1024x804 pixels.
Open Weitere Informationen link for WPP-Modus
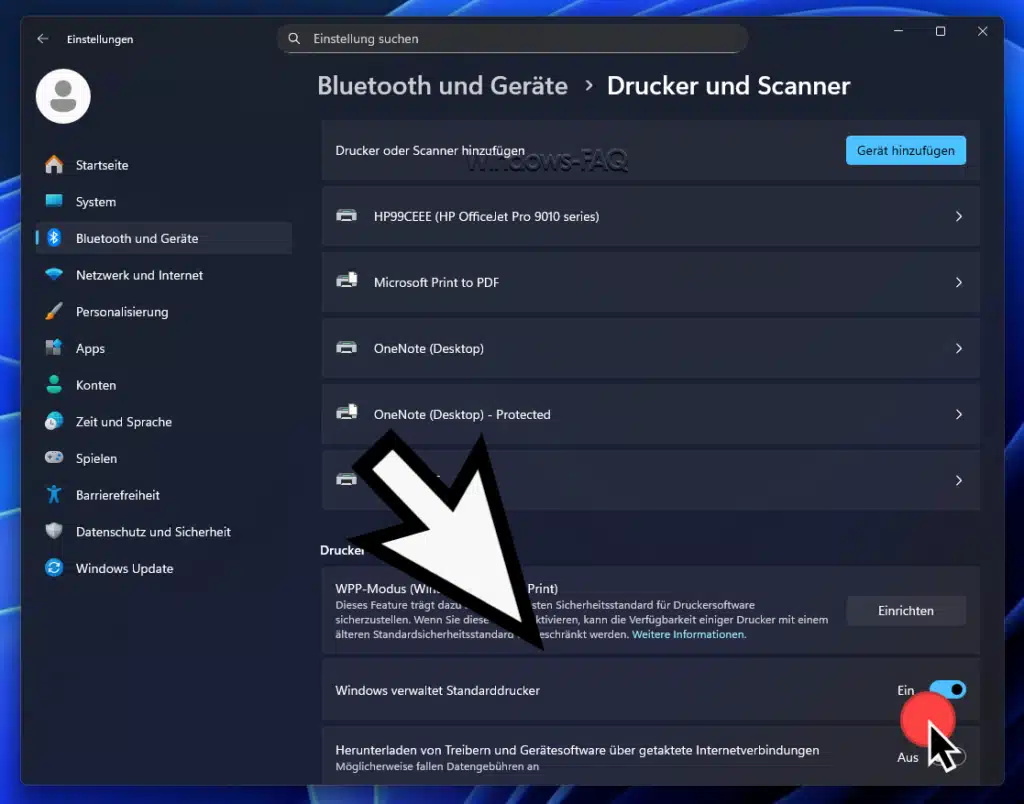[688, 634]
